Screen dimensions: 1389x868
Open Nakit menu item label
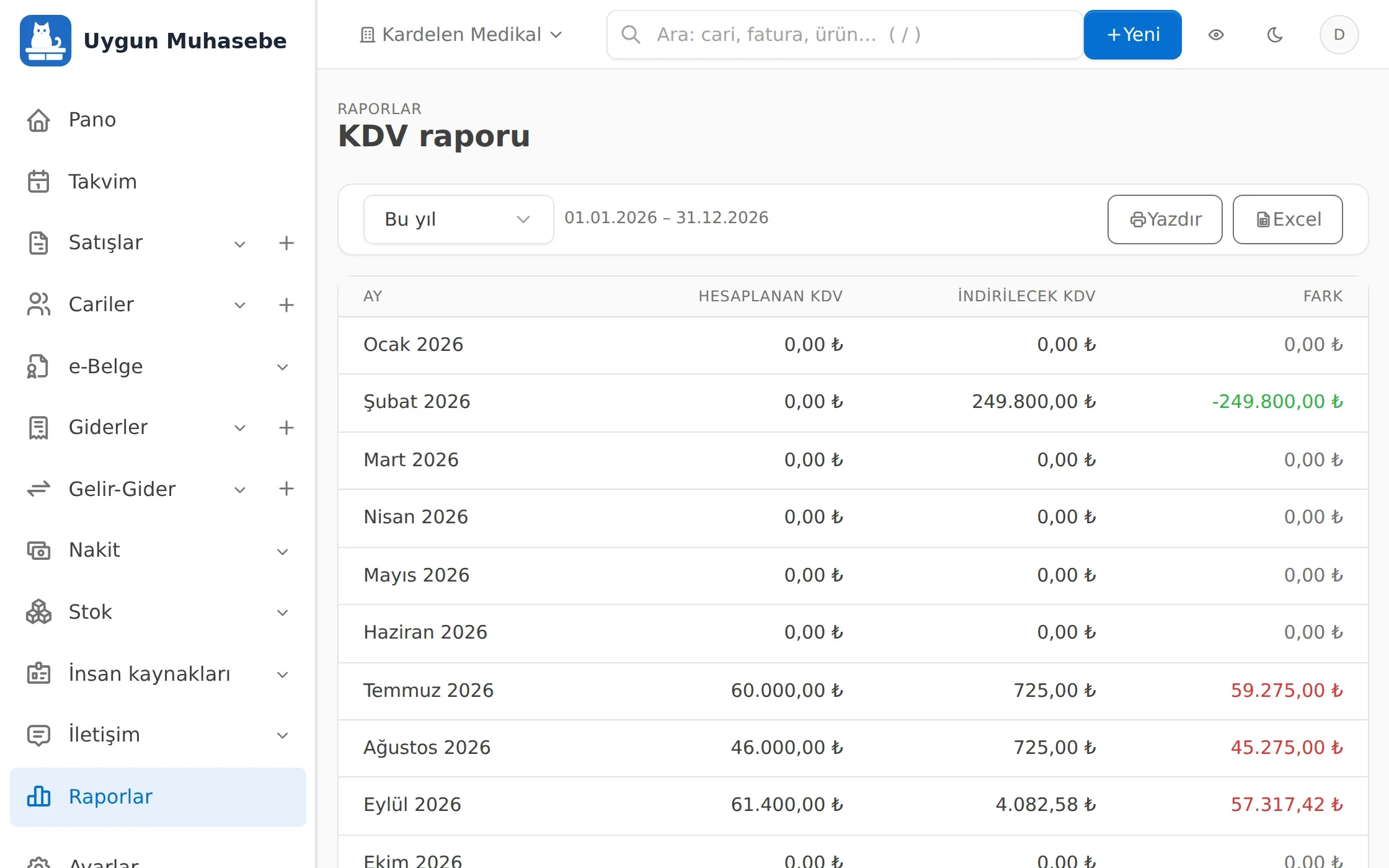94,550
